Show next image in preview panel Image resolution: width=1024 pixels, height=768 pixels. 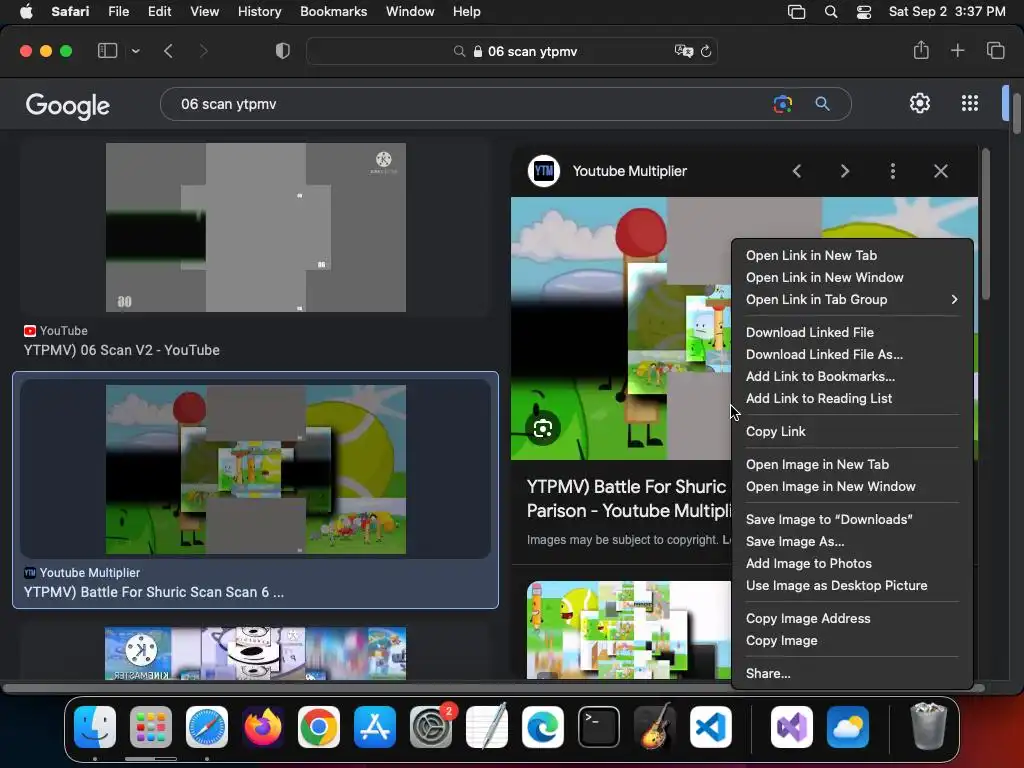844,171
